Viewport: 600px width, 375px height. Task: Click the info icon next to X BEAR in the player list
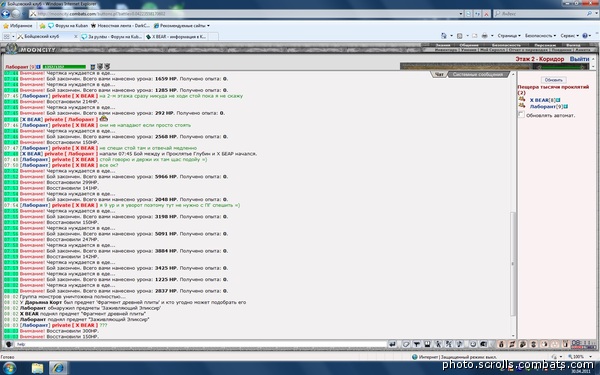(558, 100)
